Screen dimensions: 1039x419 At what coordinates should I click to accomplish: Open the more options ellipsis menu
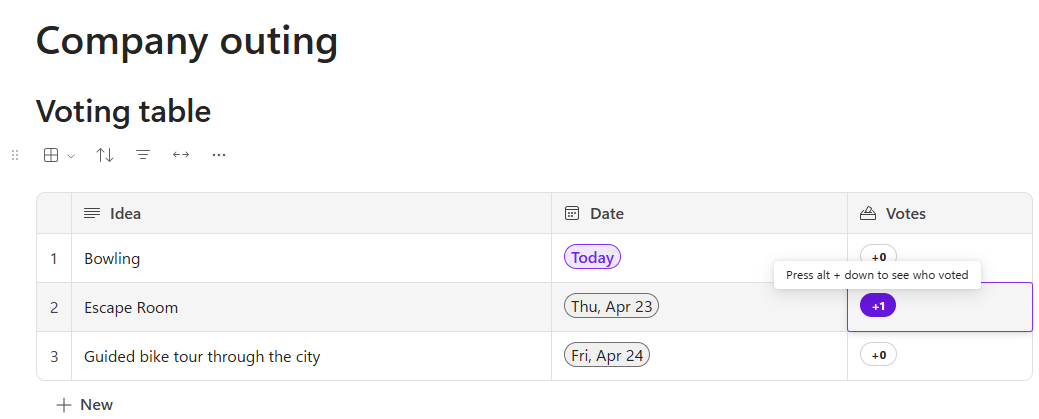pyautogui.click(x=219, y=155)
